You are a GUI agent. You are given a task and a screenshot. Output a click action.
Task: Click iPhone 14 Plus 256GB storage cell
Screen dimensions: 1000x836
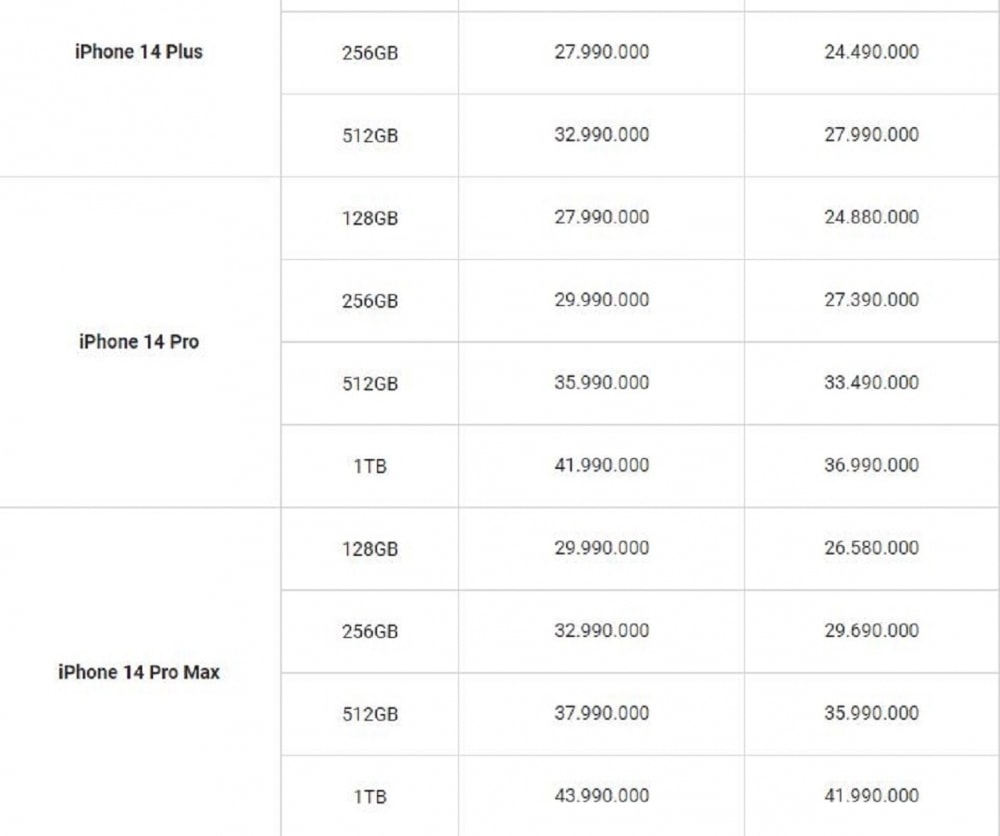pos(370,52)
